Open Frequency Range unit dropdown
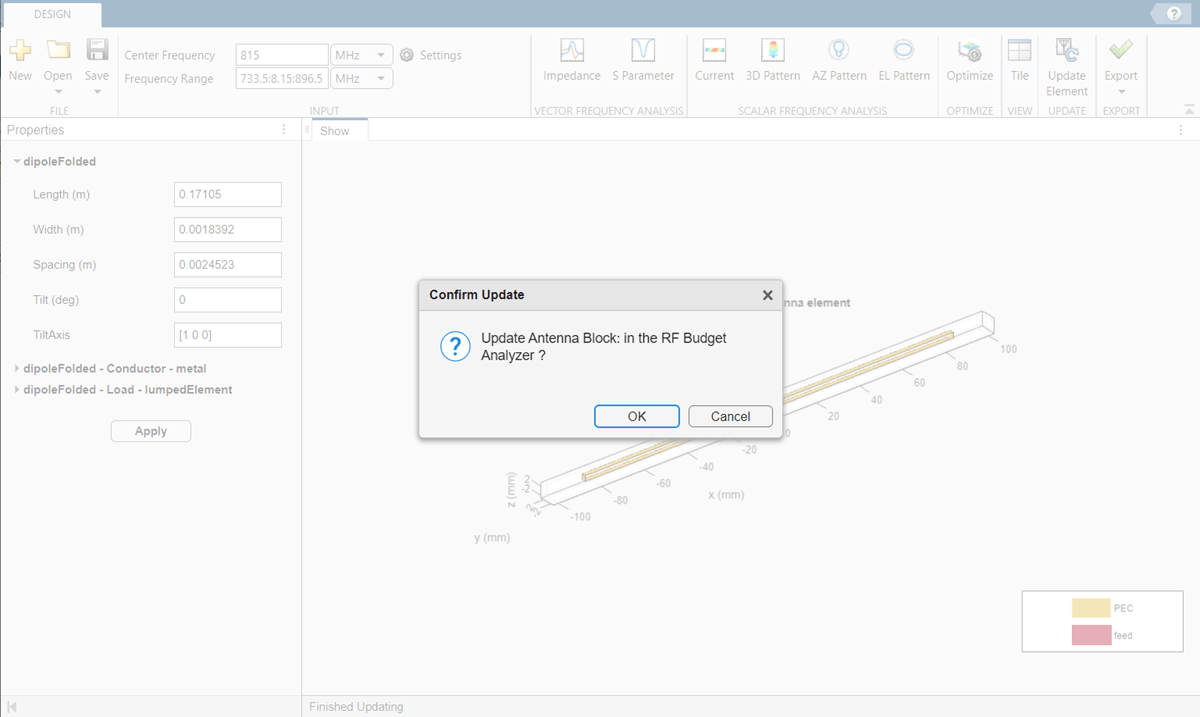This screenshot has height=717, width=1200. [x=362, y=78]
